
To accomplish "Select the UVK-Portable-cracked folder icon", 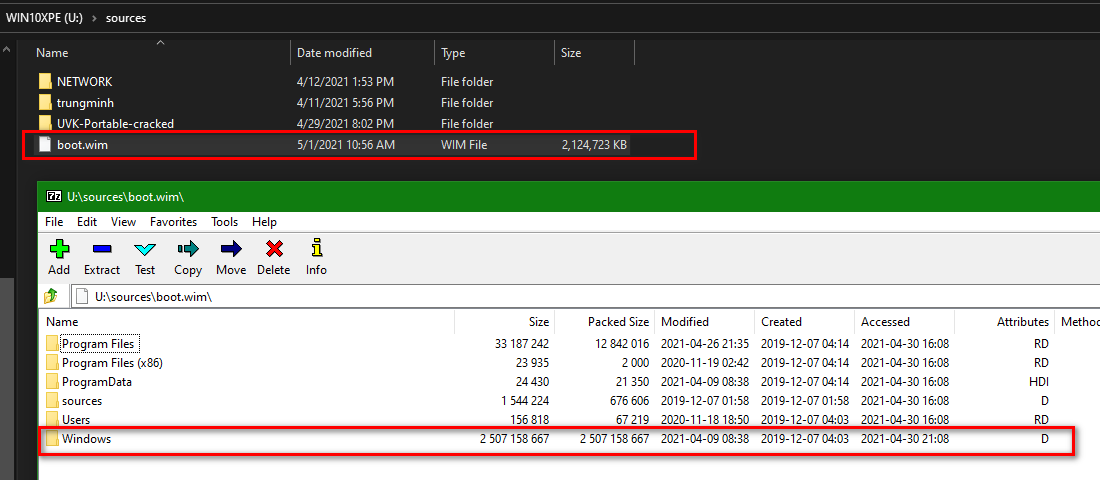I will pos(45,124).
